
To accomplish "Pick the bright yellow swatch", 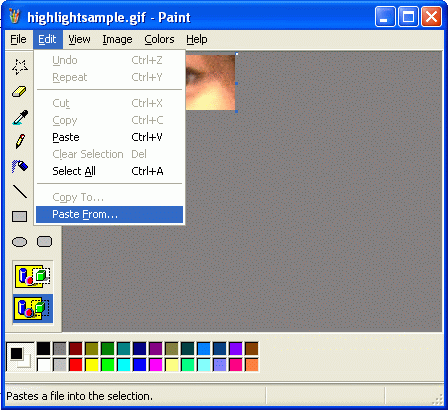I will pyautogui.click(x=92, y=365).
